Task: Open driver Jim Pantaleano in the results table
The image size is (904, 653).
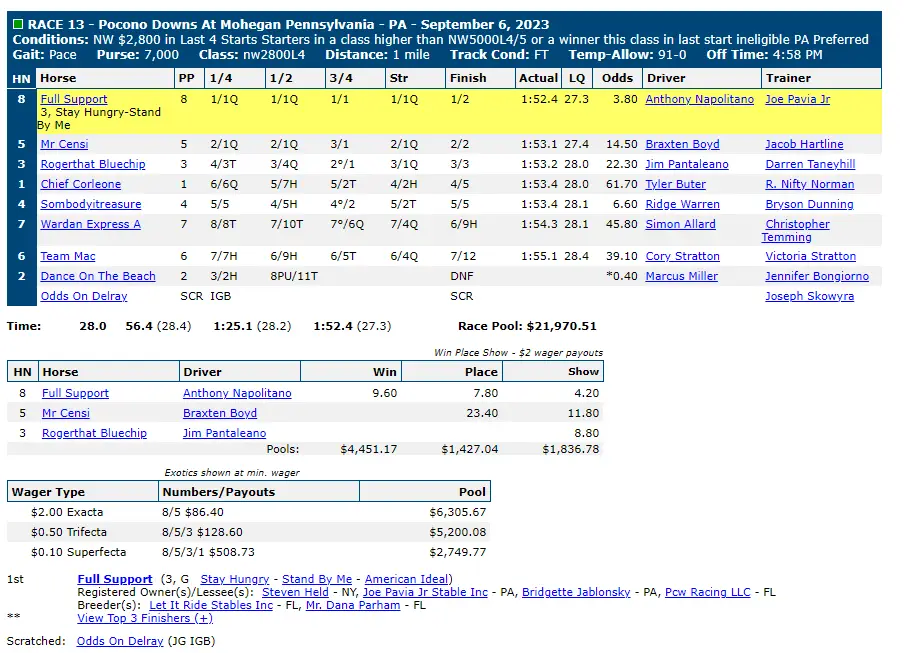Action: point(687,164)
